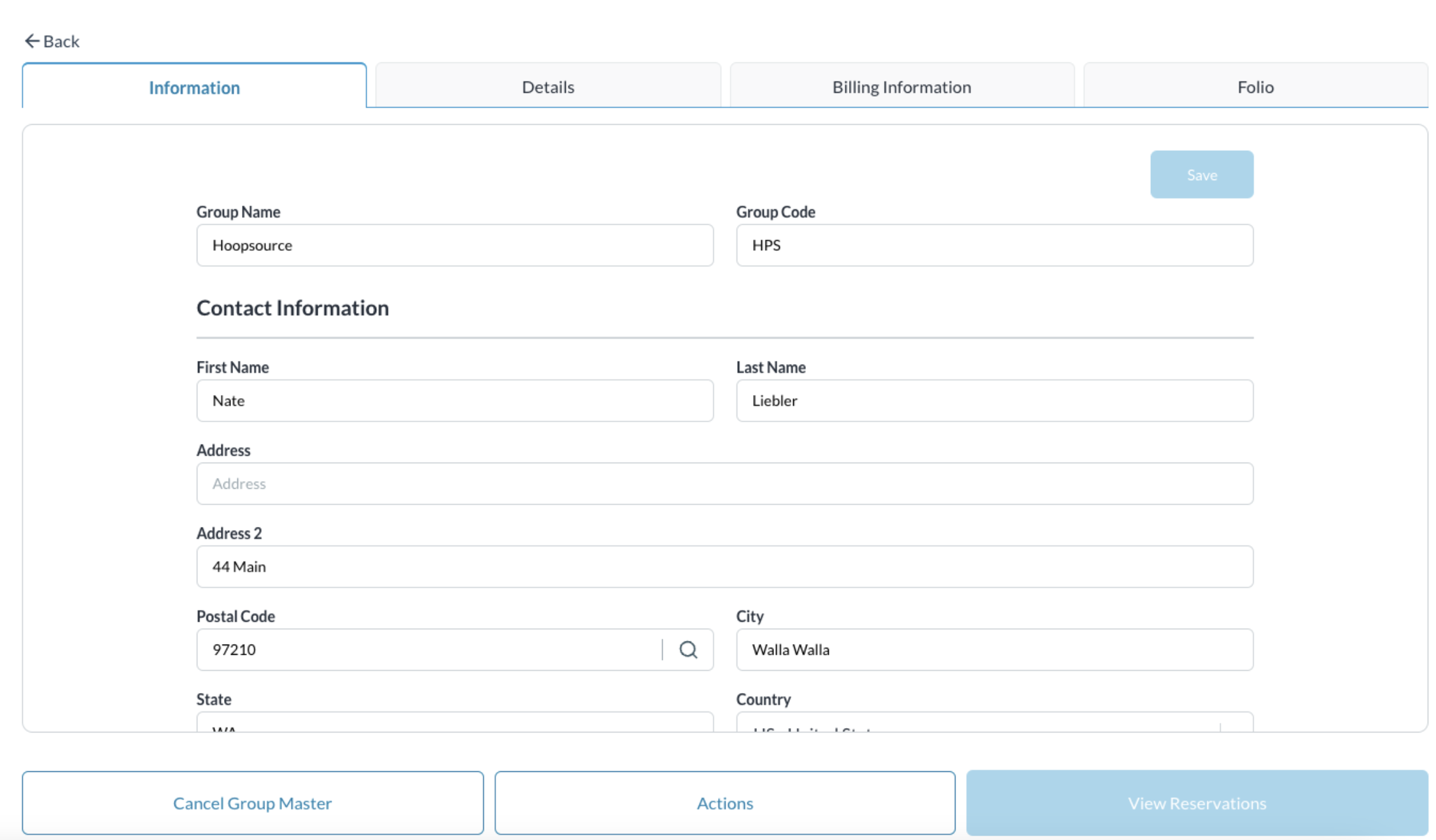Click the postal code search magnifier icon

click(687, 650)
